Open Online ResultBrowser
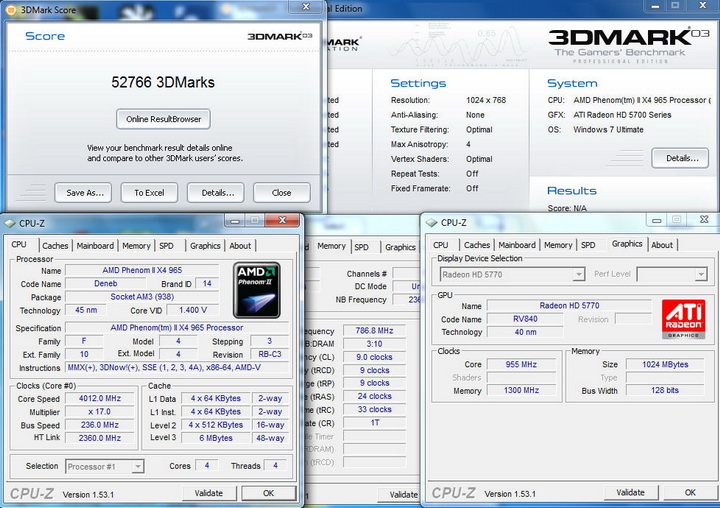This screenshot has width=720, height=508. (163, 119)
